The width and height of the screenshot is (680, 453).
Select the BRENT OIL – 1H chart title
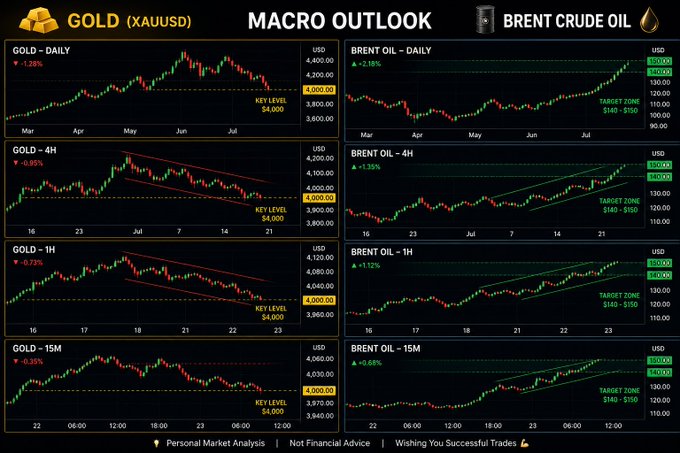[x=382, y=252]
